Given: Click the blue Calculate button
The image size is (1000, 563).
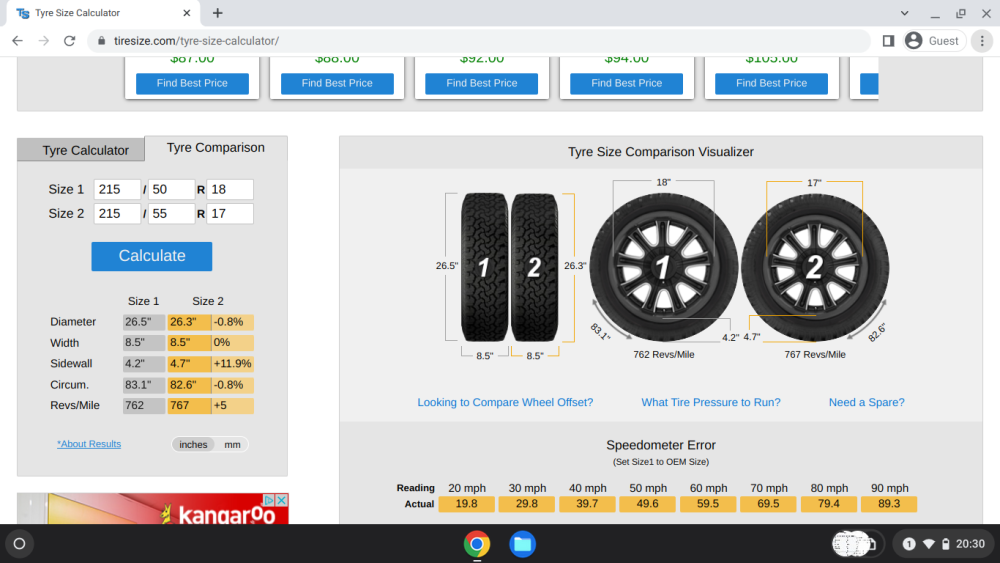Looking at the screenshot, I should pyautogui.click(x=152, y=256).
